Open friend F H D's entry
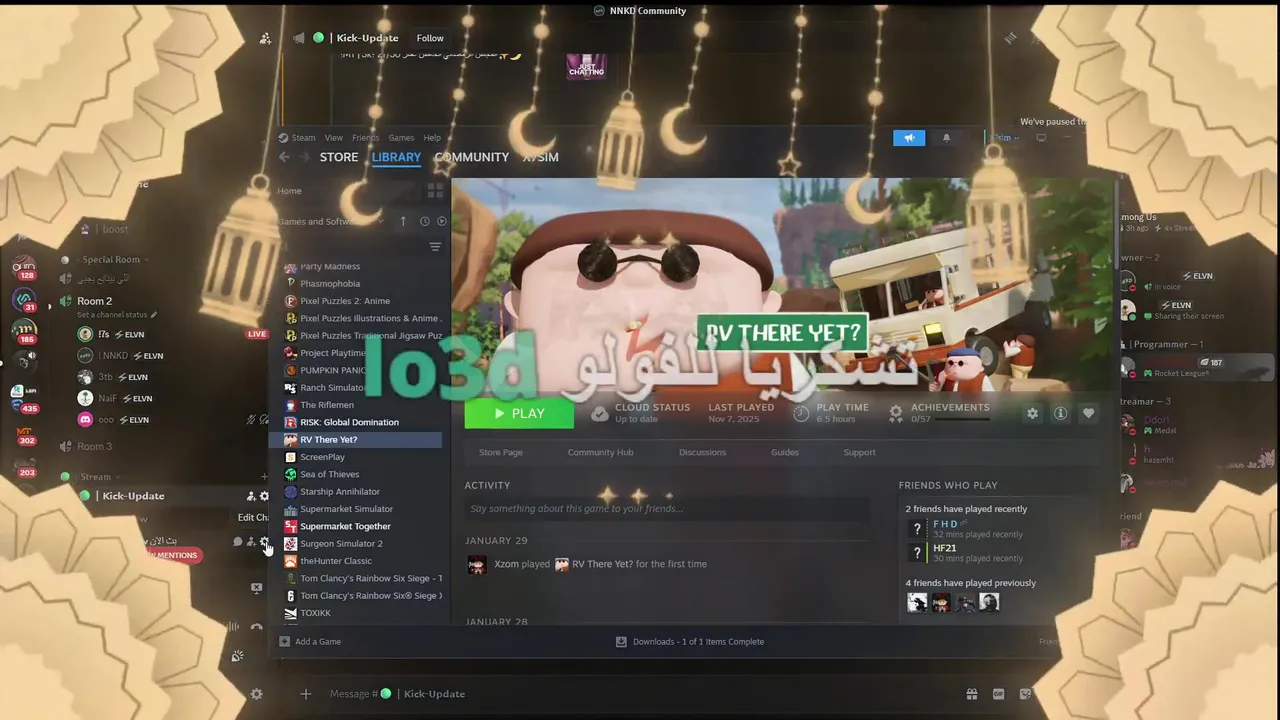Viewport: 1280px width, 720px height. (x=944, y=524)
